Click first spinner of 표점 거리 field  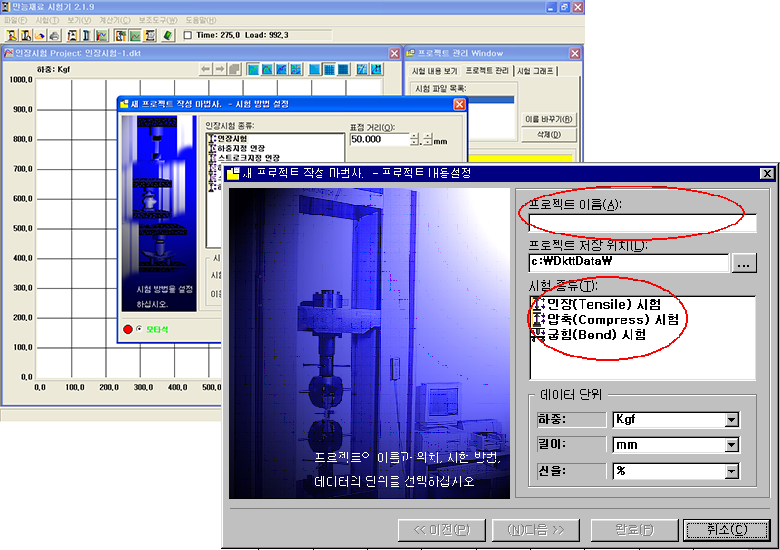(x=415, y=140)
